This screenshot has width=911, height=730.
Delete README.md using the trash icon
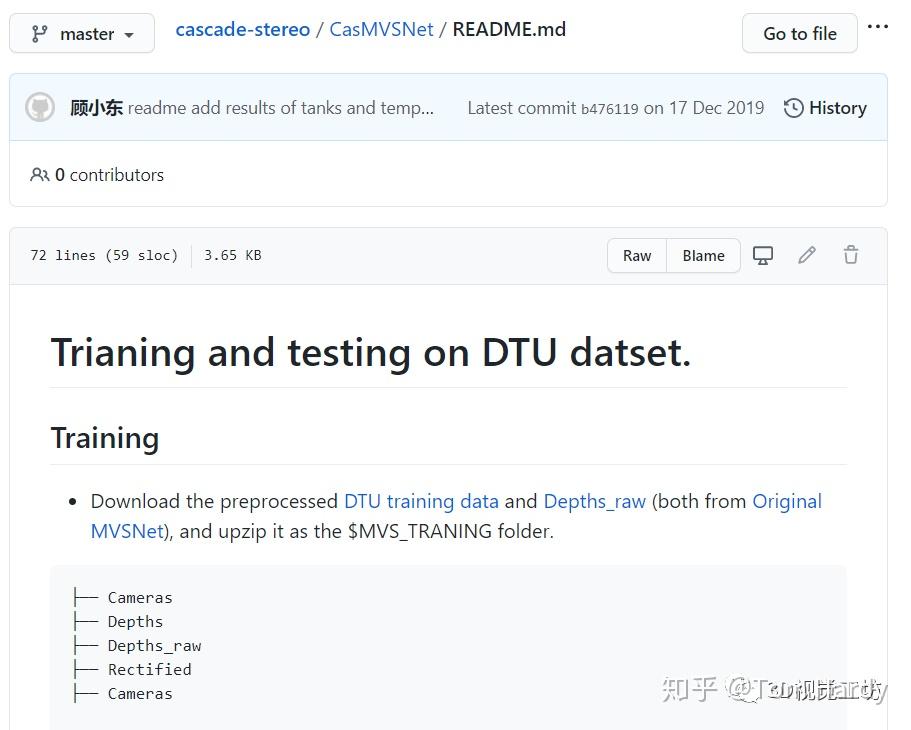(851, 255)
